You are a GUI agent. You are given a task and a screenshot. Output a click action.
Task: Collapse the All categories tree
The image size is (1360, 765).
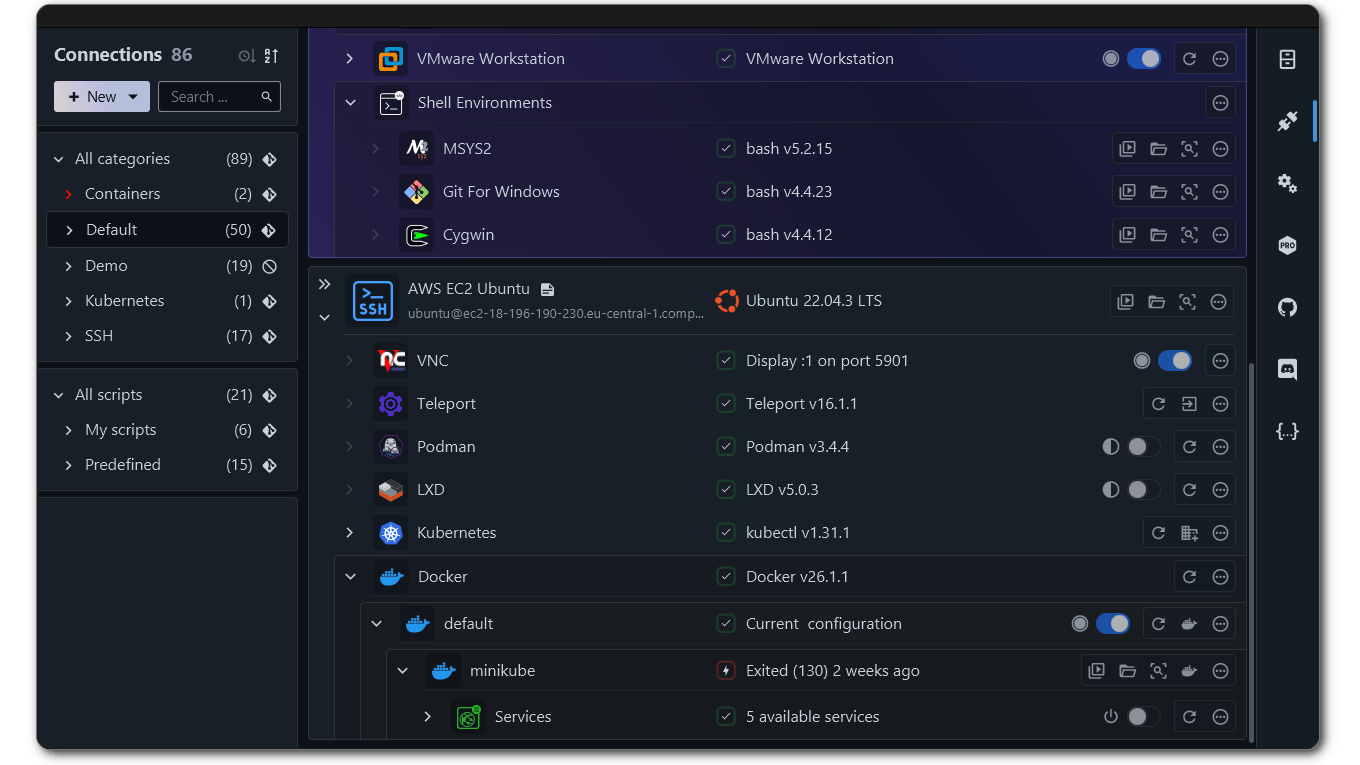click(x=58, y=159)
